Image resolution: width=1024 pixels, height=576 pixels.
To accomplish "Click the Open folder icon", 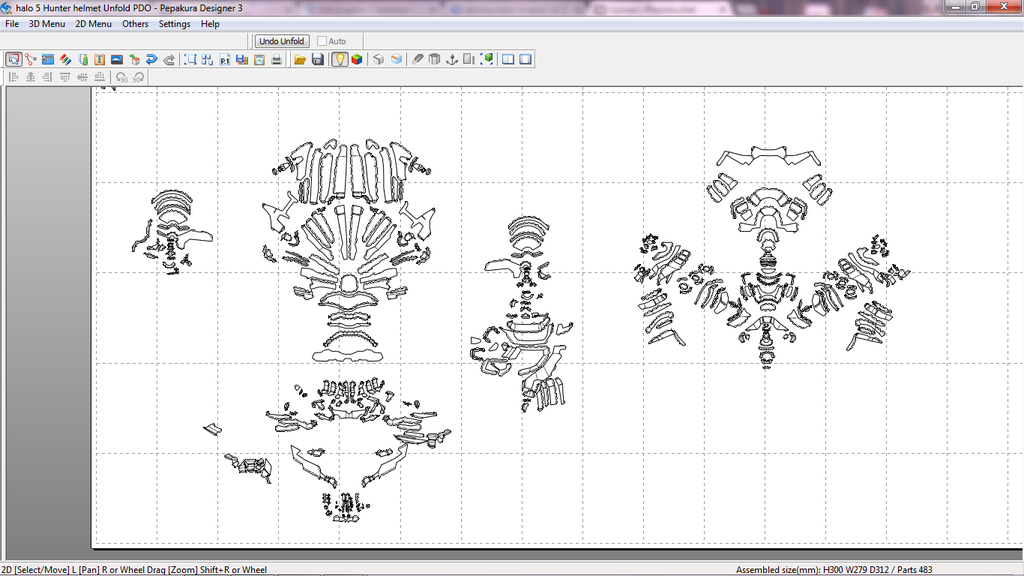I will [300, 60].
